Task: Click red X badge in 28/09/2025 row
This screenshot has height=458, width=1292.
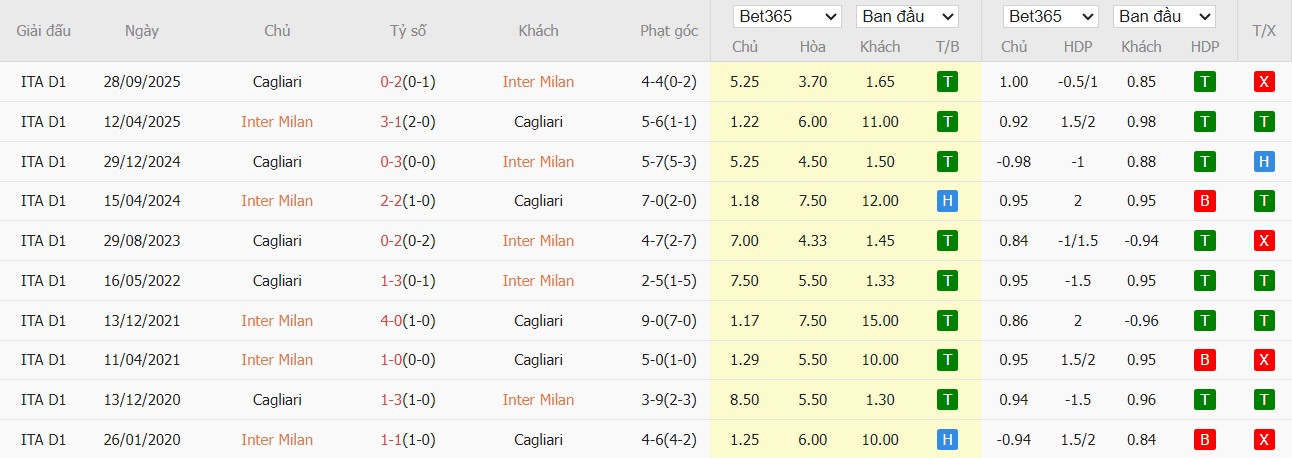Action: pos(1264,82)
